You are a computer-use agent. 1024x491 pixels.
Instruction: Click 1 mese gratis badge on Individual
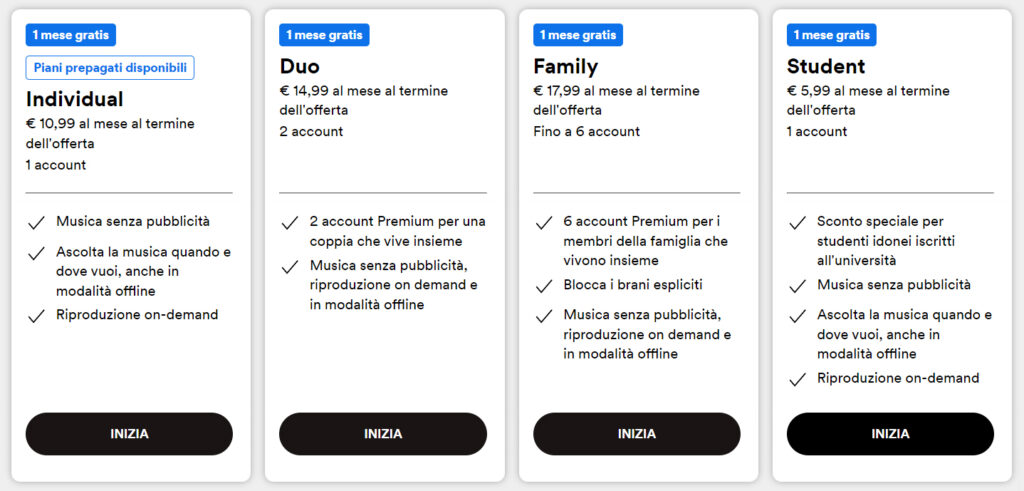click(x=71, y=35)
